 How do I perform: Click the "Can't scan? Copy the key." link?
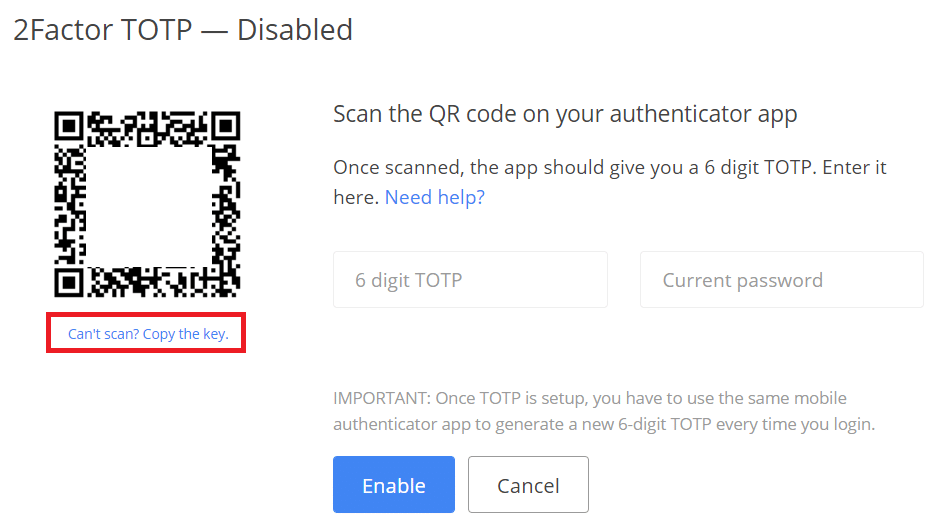click(148, 334)
